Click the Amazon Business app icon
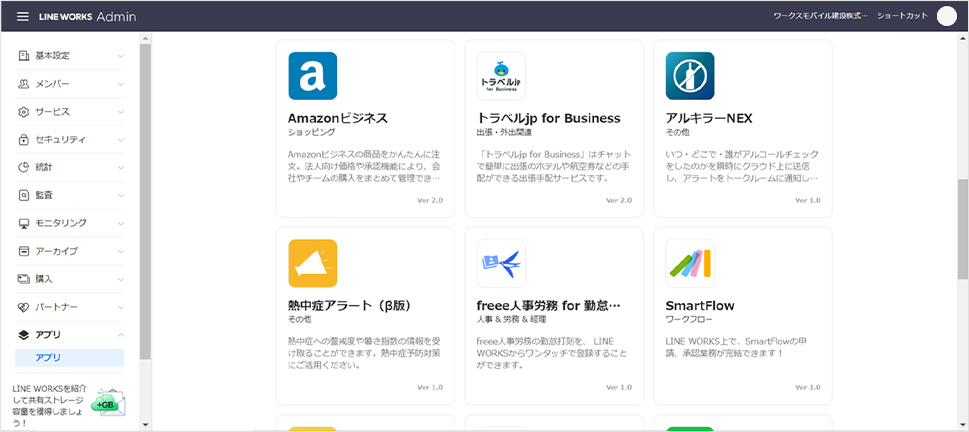This screenshot has width=969, height=432. click(313, 76)
